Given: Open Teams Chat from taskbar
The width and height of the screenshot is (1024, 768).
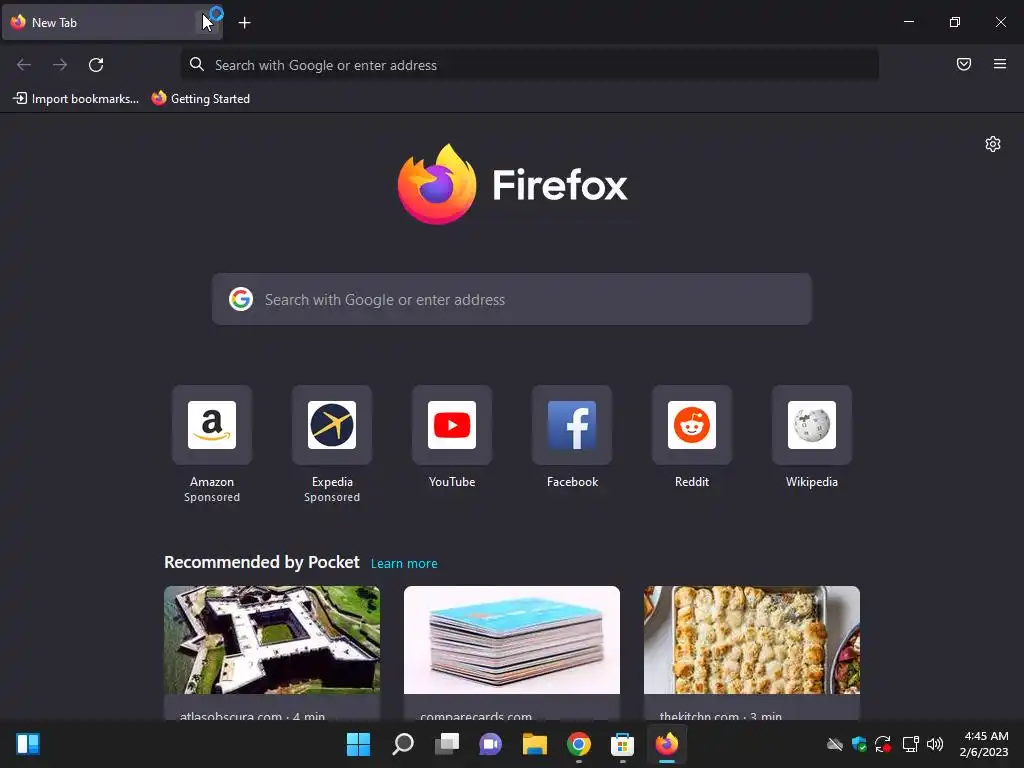Looking at the screenshot, I should (x=490, y=744).
